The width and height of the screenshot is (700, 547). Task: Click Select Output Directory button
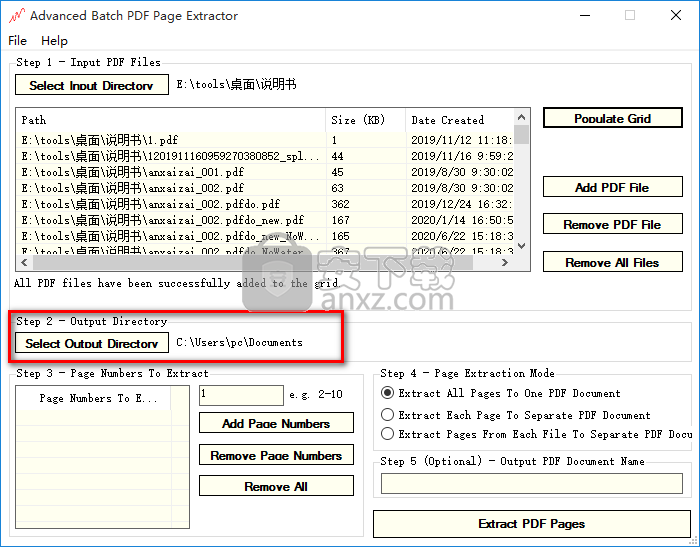[x=92, y=343]
